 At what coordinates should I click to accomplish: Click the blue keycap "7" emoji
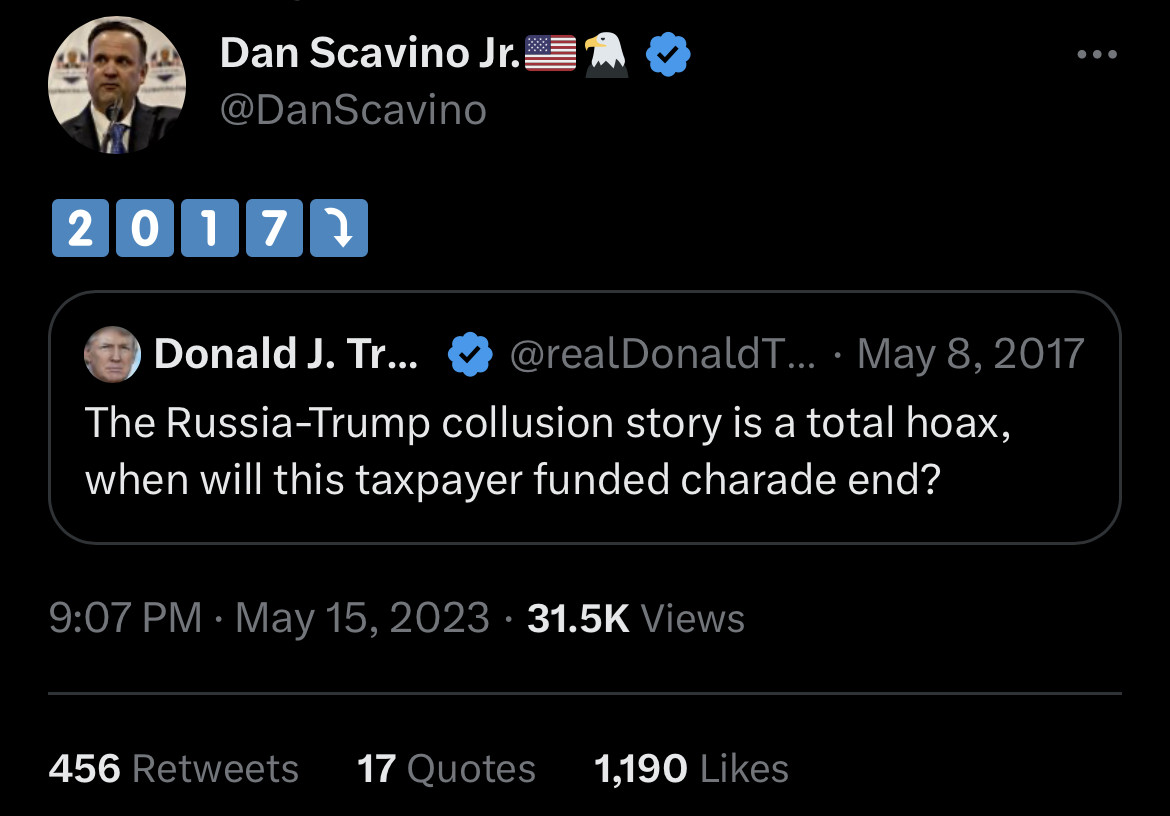click(274, 229)
